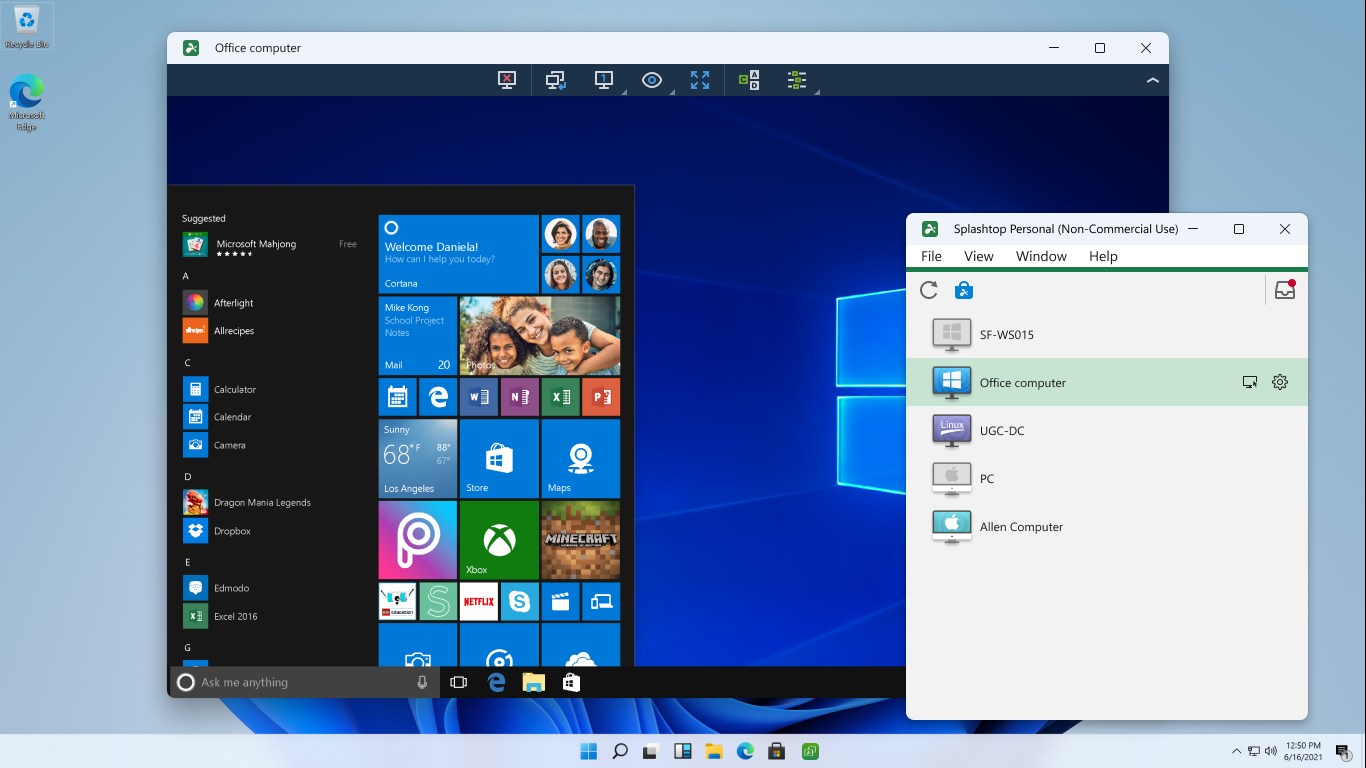
Task: Send Ctrl+Alt+Del to remote computer
Action: pos(748,80)
